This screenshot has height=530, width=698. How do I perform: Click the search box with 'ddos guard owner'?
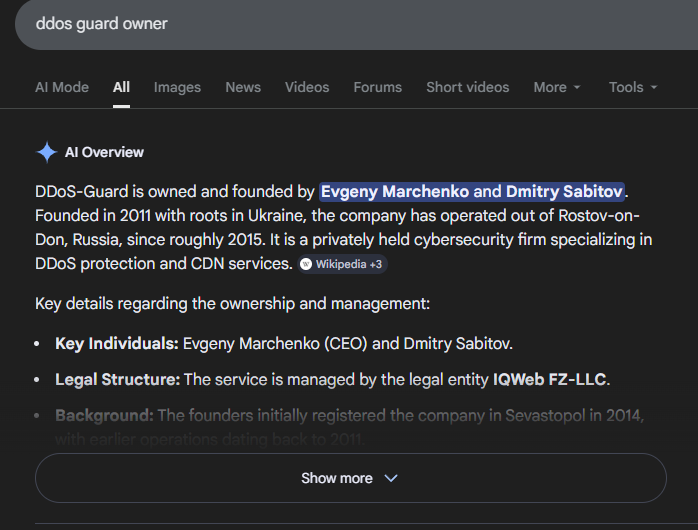point(300,23)
